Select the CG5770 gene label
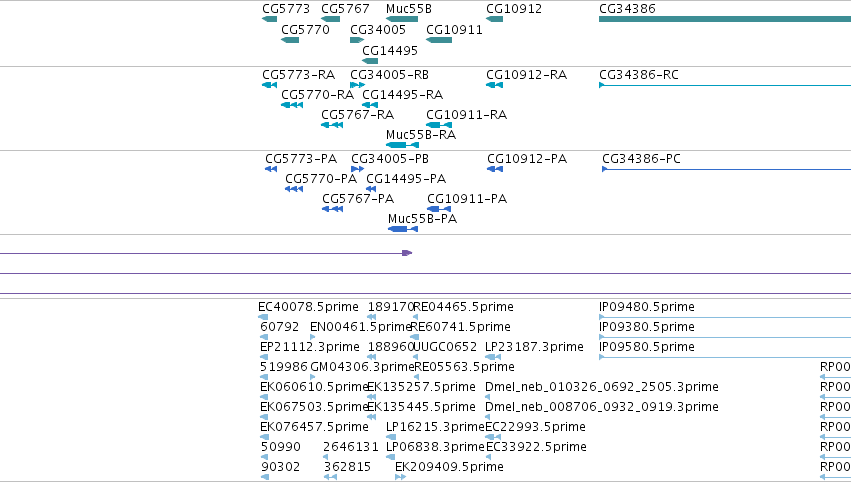Image resolution: width=851 pixels, height=482 pixels. [x=306, y=30]
